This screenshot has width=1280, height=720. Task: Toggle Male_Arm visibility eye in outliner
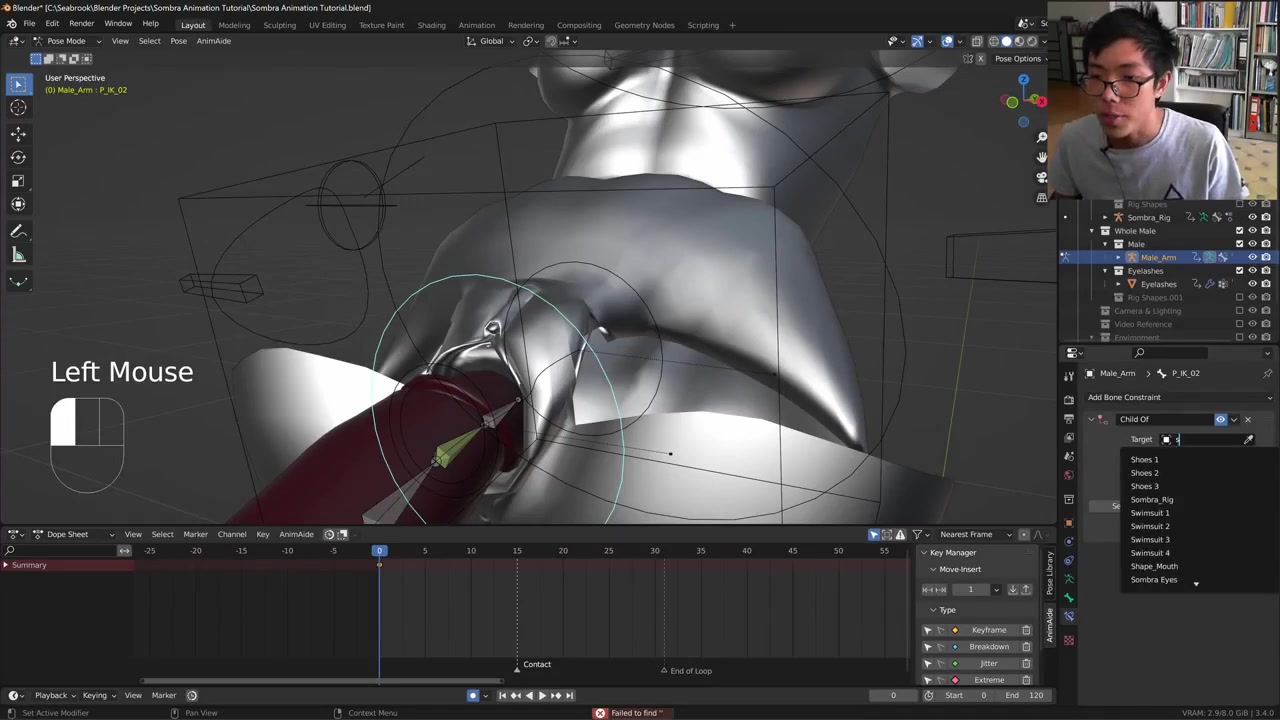(x=1252, y=257)
